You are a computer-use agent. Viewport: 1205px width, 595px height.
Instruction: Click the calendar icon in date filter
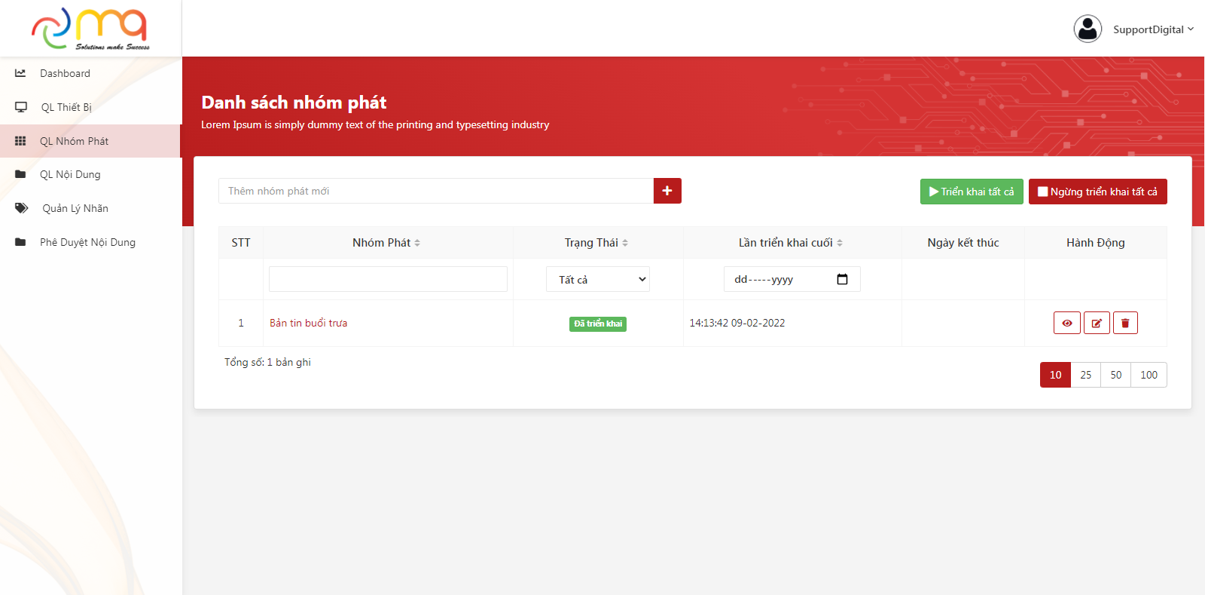pos(842,279)
